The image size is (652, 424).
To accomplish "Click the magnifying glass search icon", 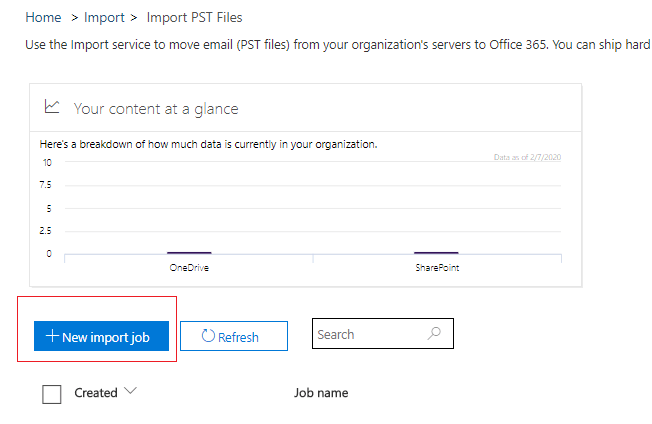I will pyautogui.click(x=434, y=334).
